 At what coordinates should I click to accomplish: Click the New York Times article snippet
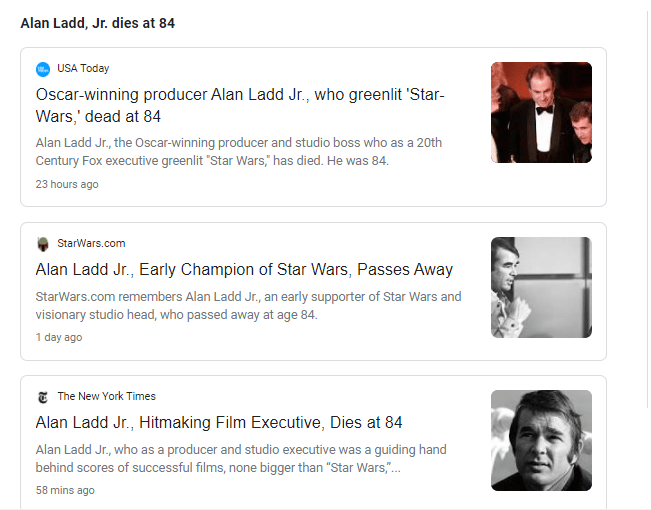(x=240, y=459)
